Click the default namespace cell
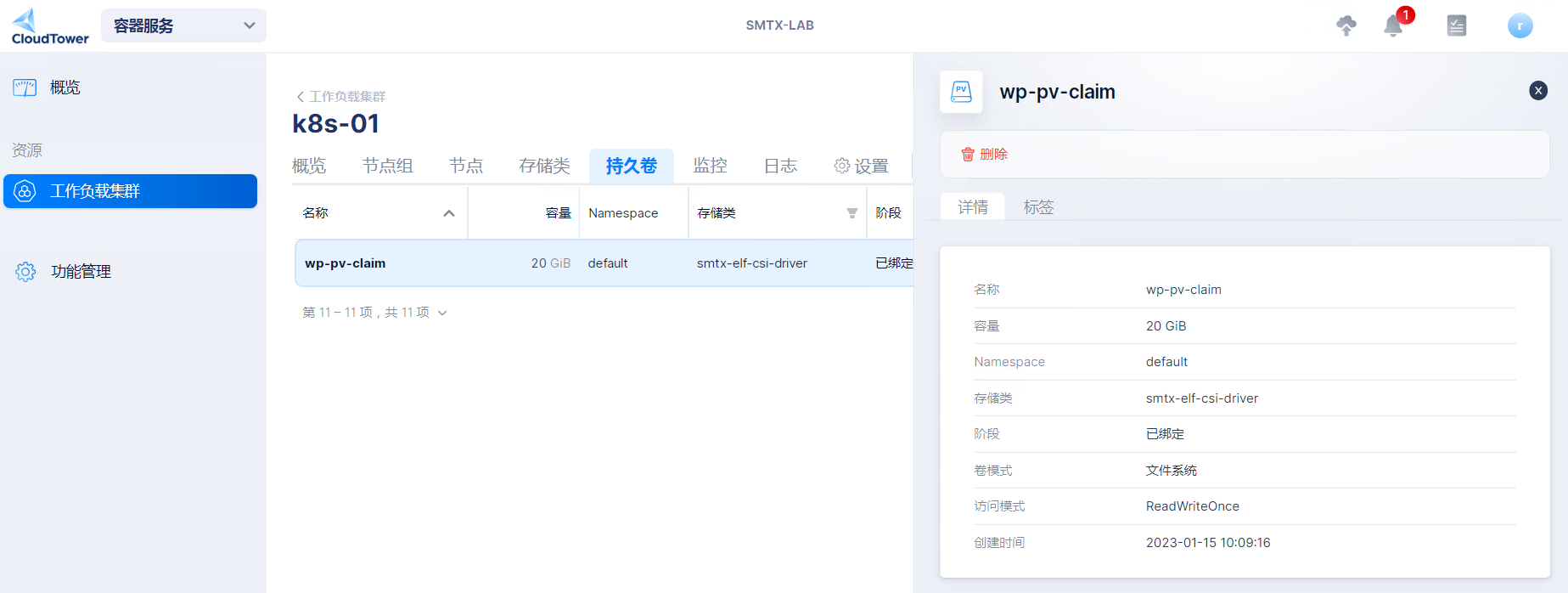The width and height of the screenshot is (1568, 593). [x=608, y=263]
